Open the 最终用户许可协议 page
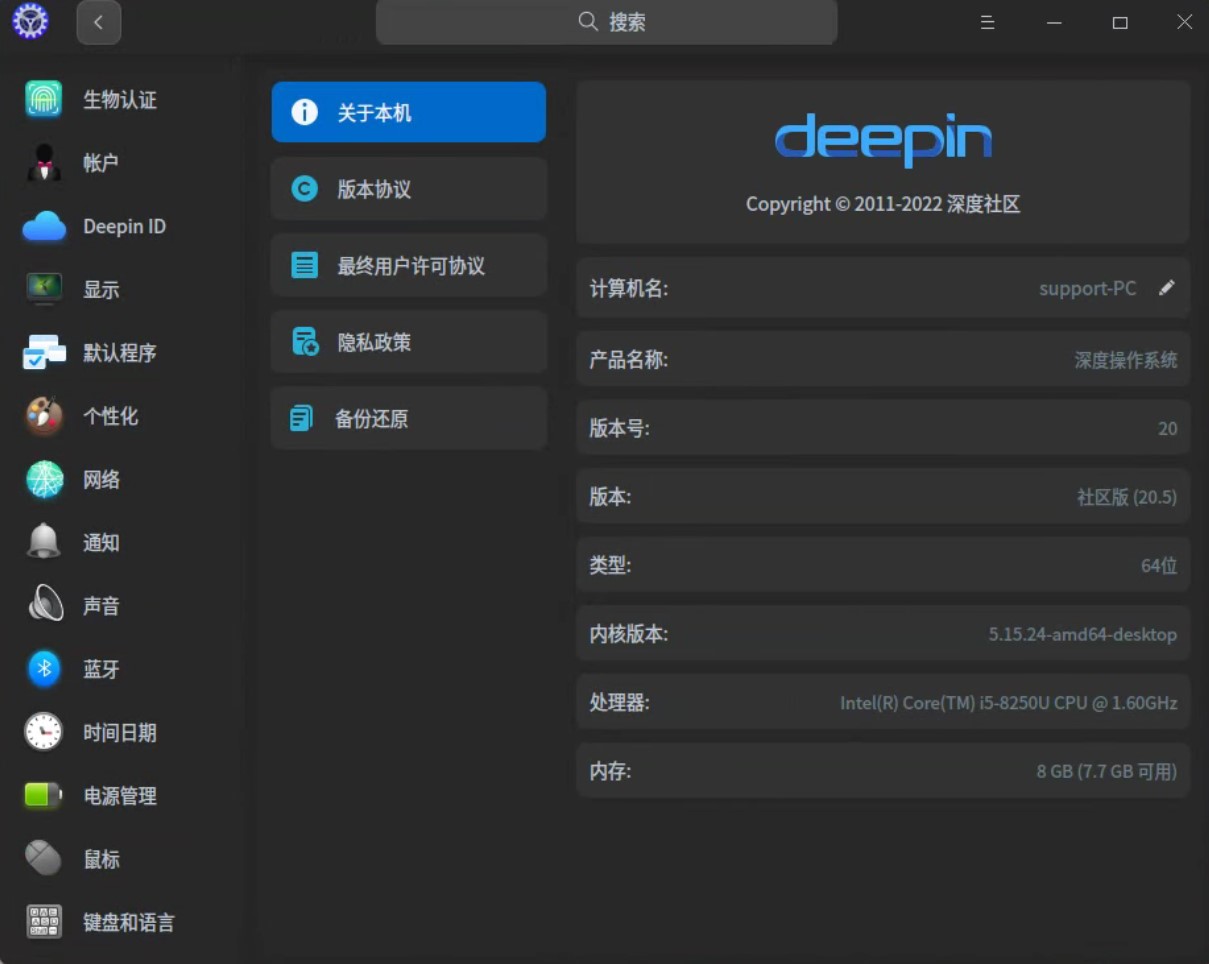 coord(408,265)
